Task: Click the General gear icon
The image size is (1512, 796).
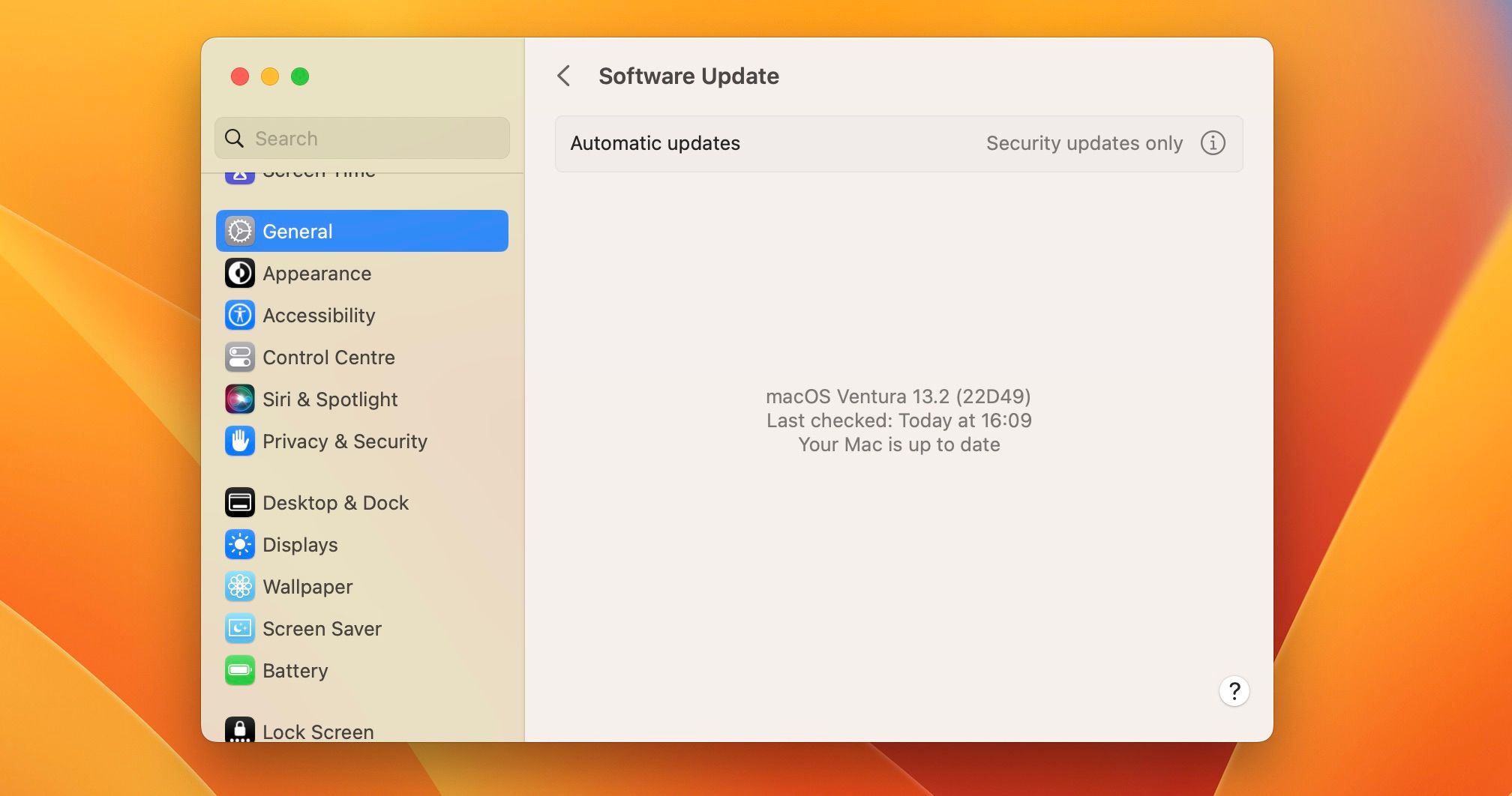Action: tap(240, 231)
